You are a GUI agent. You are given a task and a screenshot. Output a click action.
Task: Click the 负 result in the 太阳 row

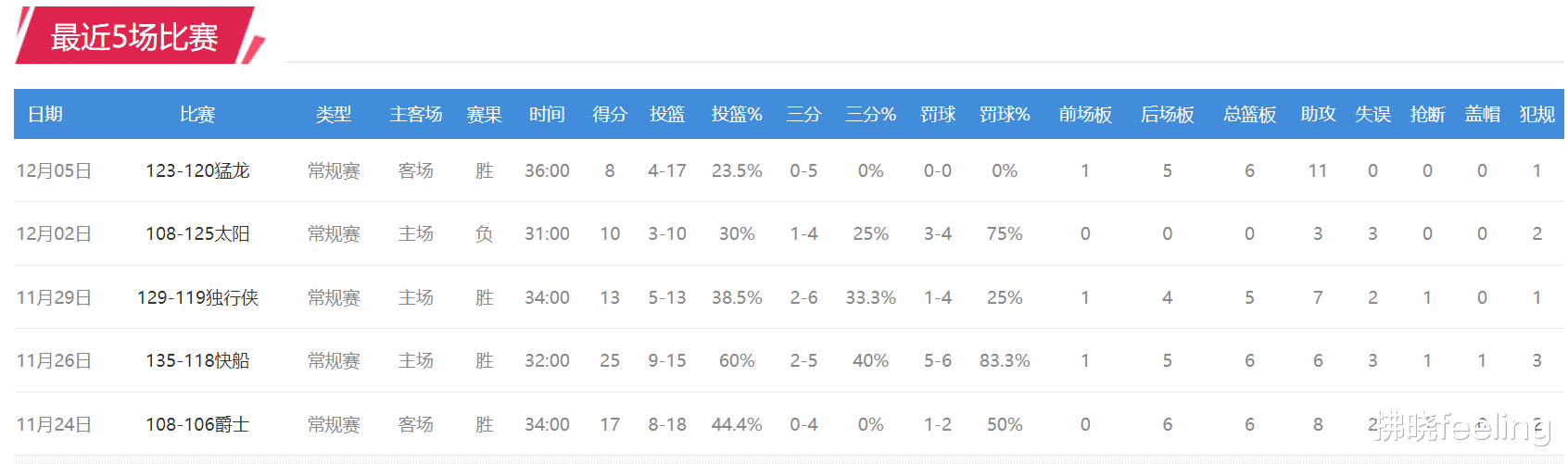484,233
